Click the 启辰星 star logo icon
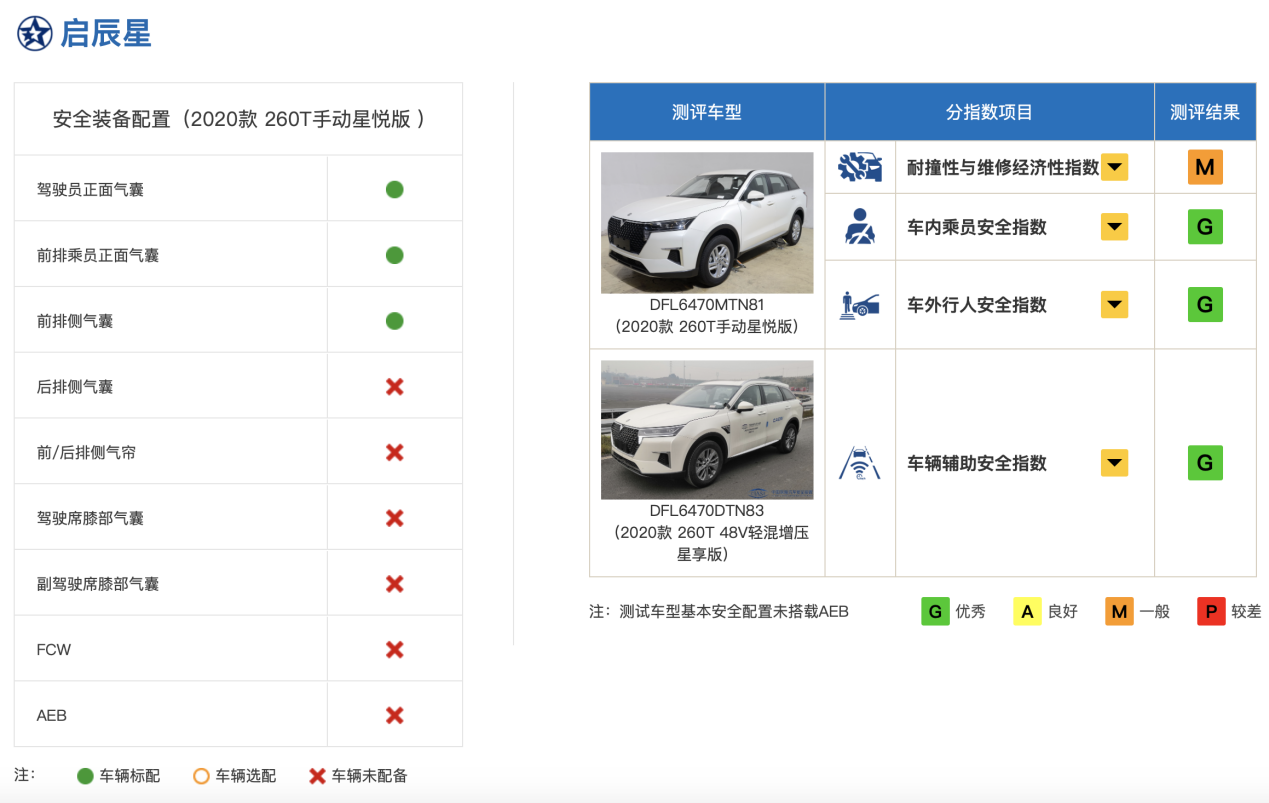1269x803 pixels. 34,33
